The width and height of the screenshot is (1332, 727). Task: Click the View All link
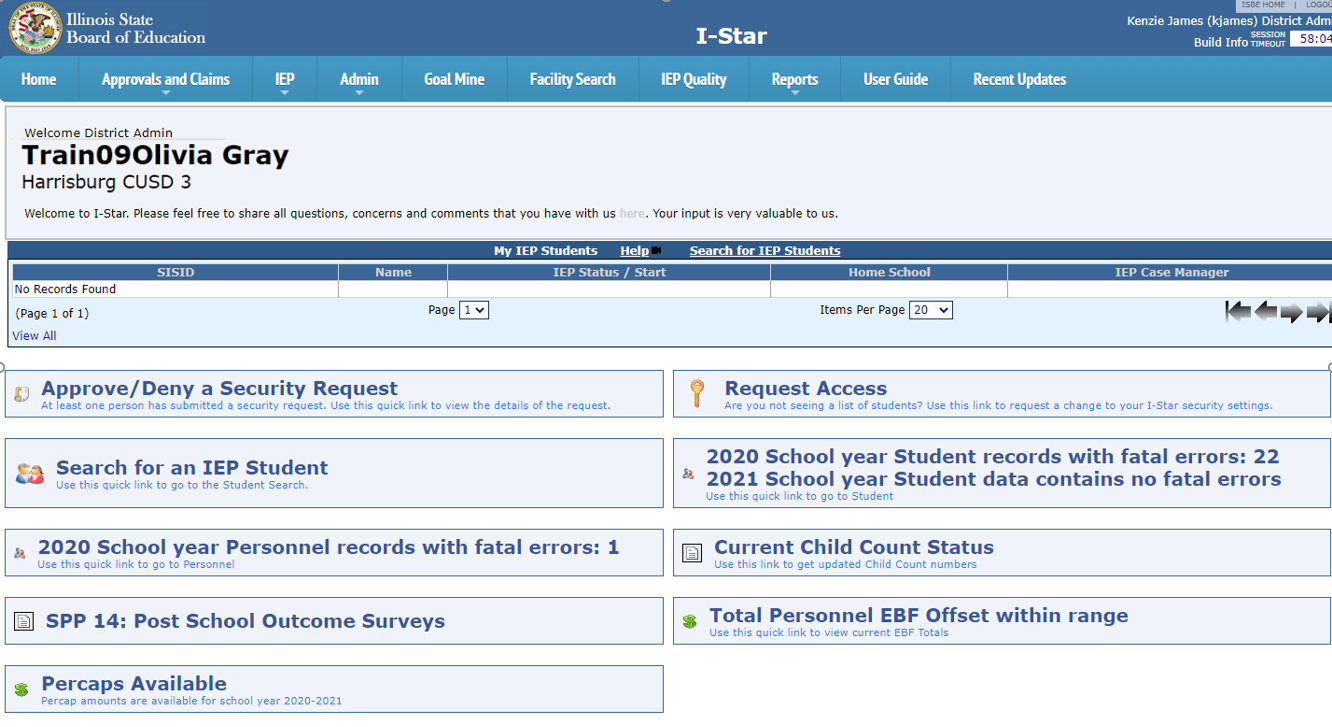click(34, 336)
